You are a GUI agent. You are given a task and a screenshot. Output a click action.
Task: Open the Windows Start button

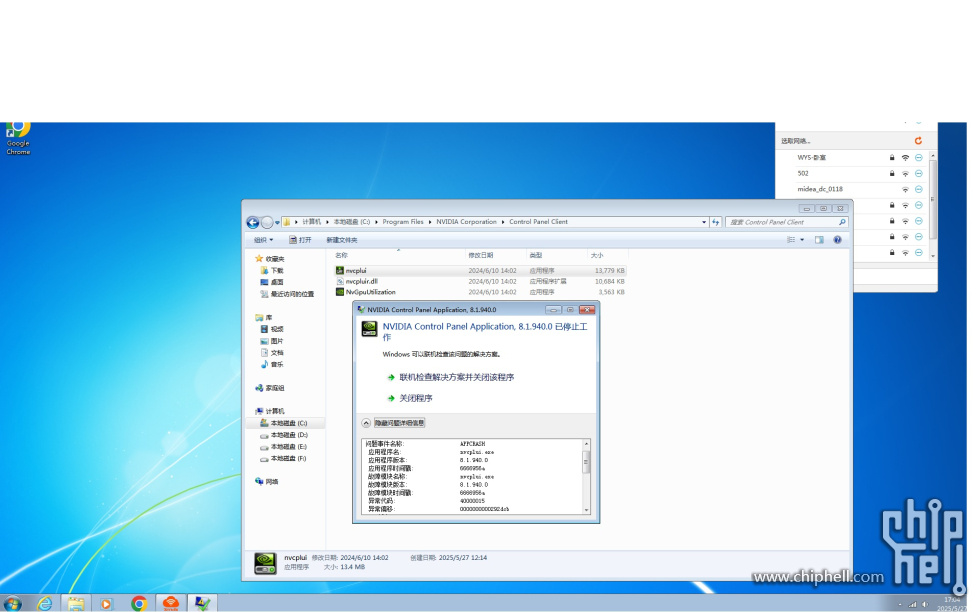pyautogui.click(x=12, y=603)
